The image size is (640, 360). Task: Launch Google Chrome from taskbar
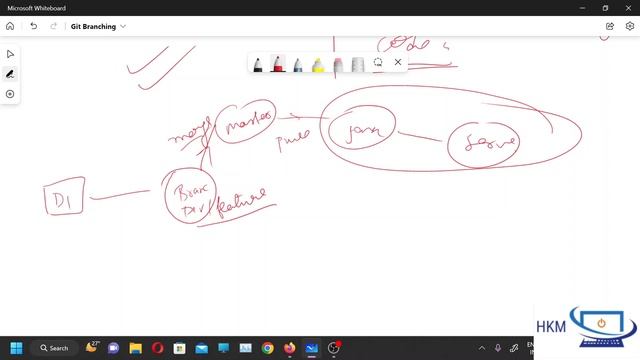[268, 348]
